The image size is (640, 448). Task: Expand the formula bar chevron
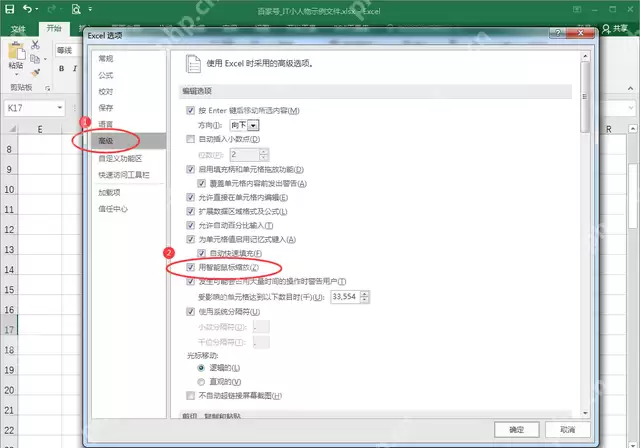click(631, 108)
